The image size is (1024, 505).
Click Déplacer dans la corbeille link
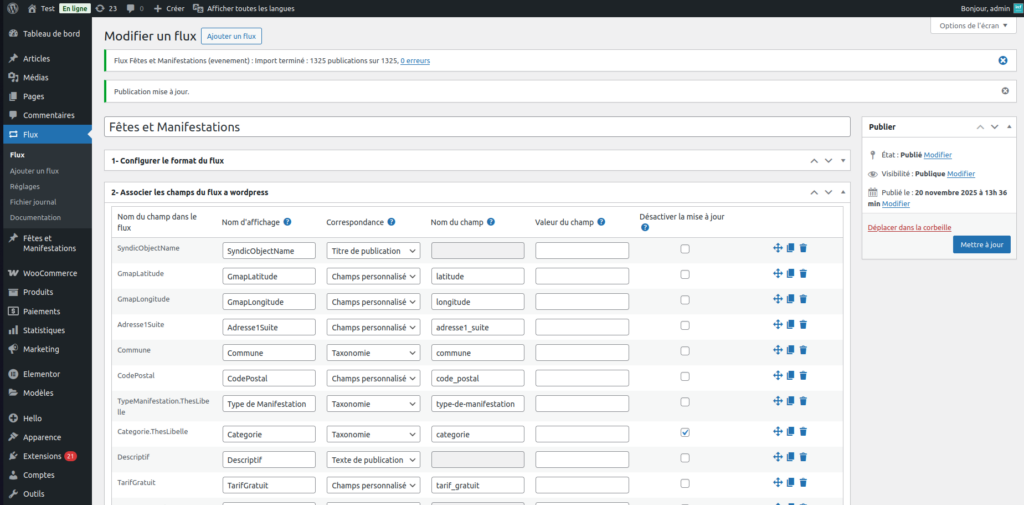(909, 228)
